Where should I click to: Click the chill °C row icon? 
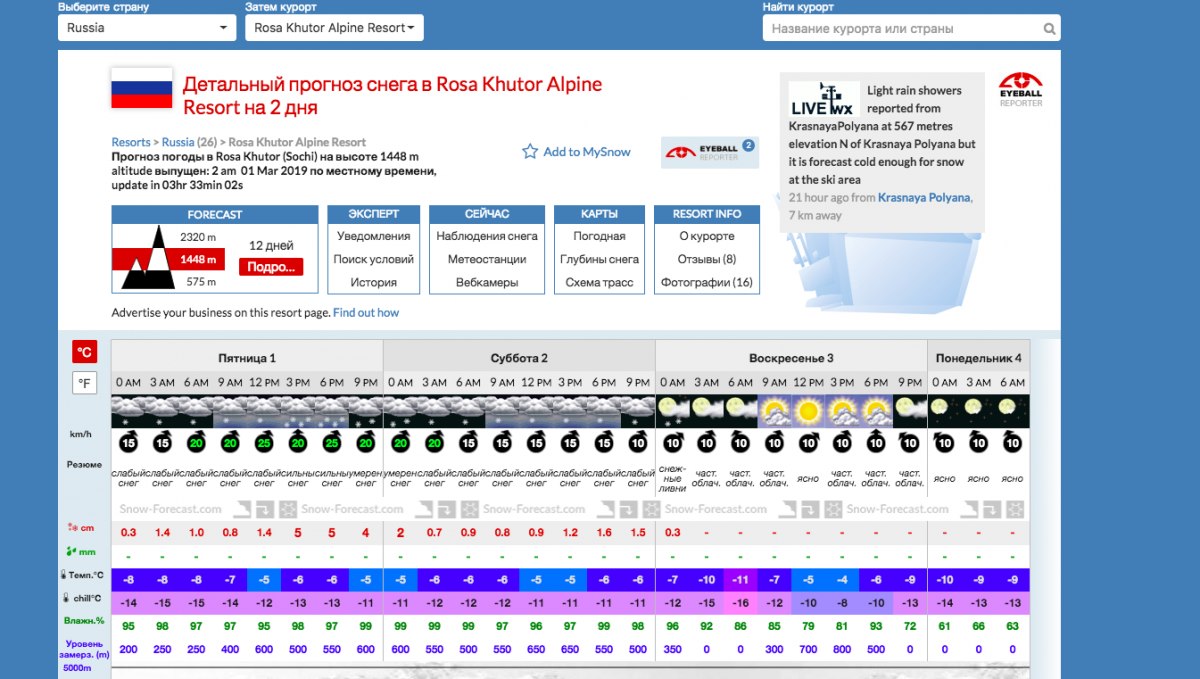(64, 599)
